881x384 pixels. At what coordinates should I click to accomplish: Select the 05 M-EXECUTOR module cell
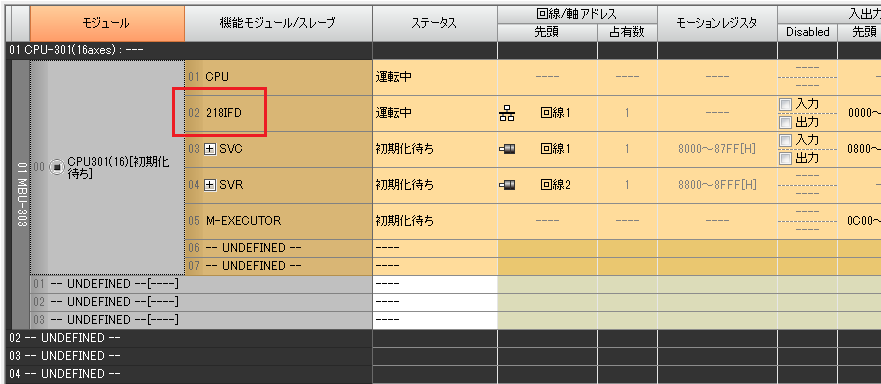pyautogui.click(x=278, y=221)
